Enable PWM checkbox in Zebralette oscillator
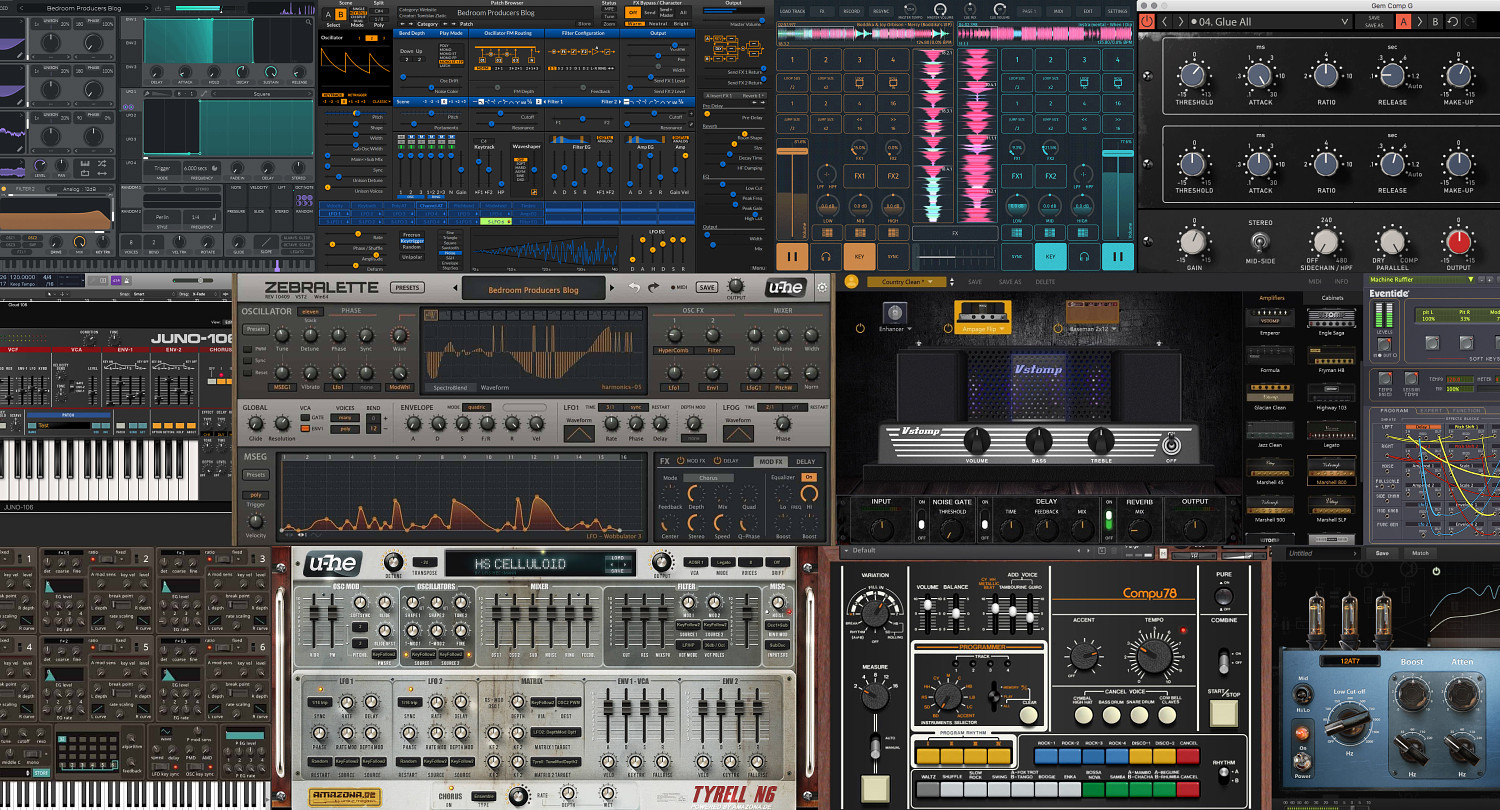1500x810 pixels. (248, 349)
